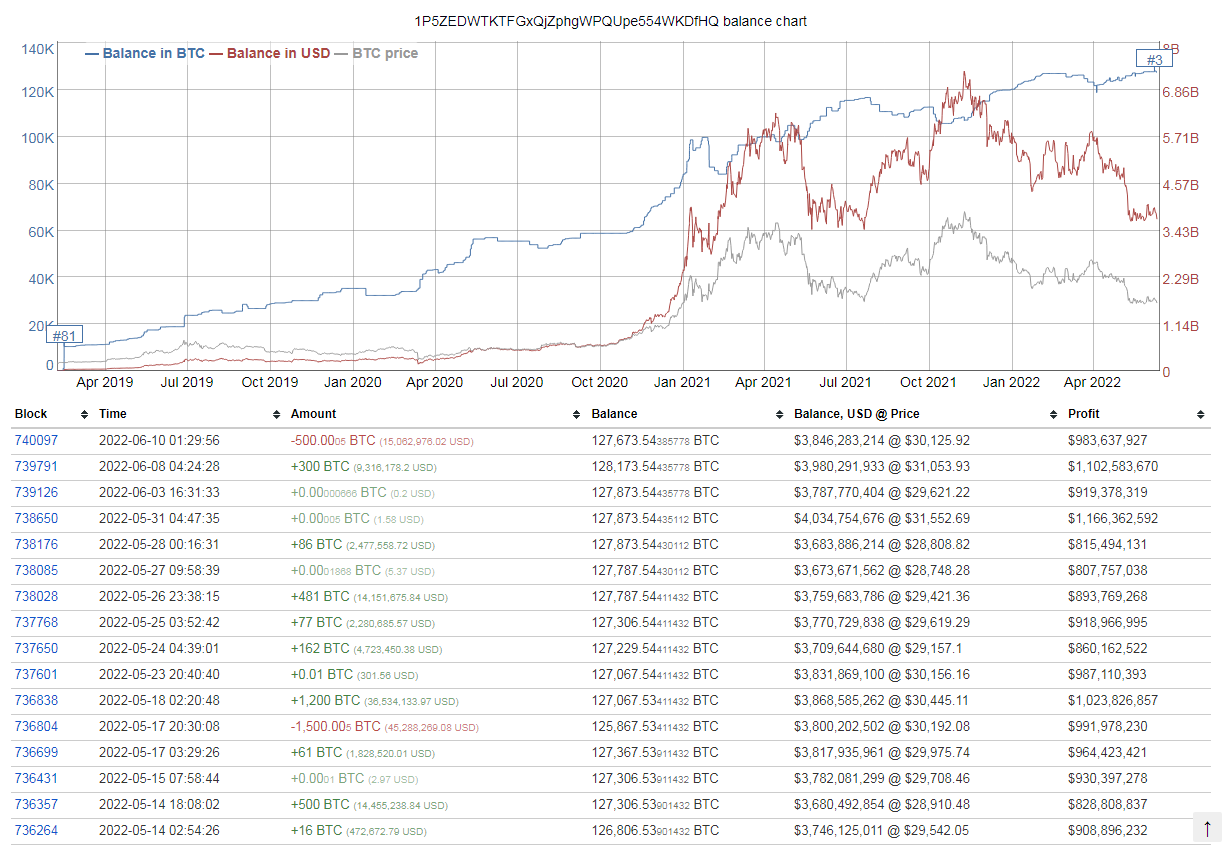This screenshot has height=848, width=1225.
Task: Sort table by Amount column arrows
Action: coord(577,414)
